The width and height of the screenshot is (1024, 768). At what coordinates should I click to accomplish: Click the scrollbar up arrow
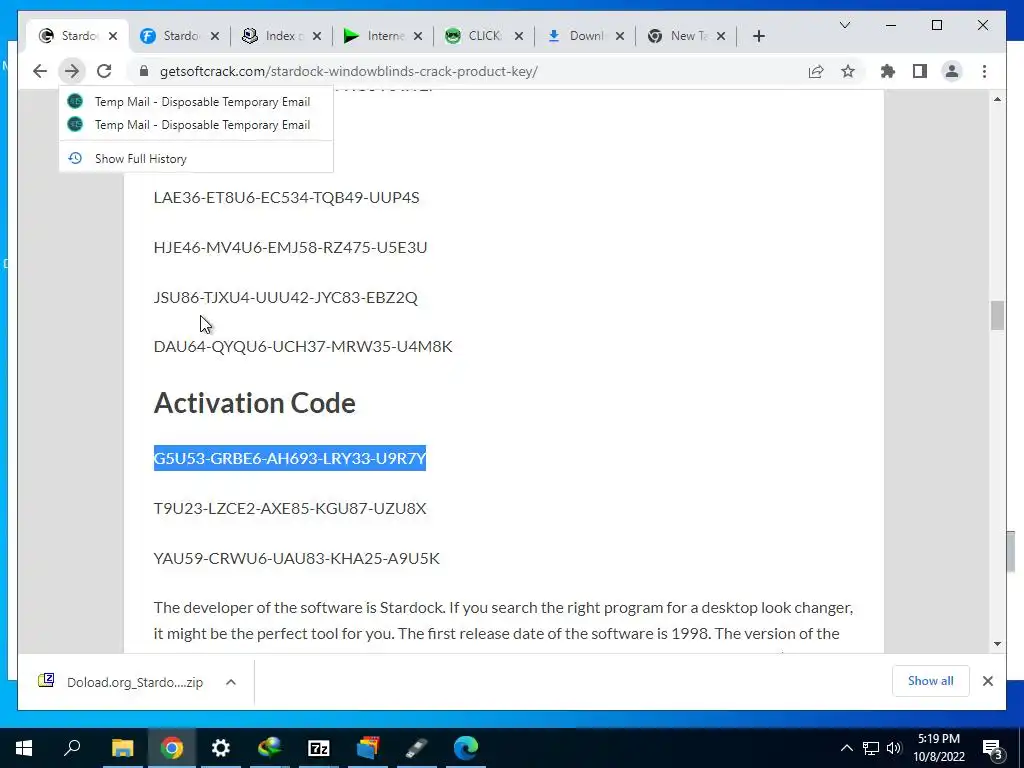click(x=997, y=99)
